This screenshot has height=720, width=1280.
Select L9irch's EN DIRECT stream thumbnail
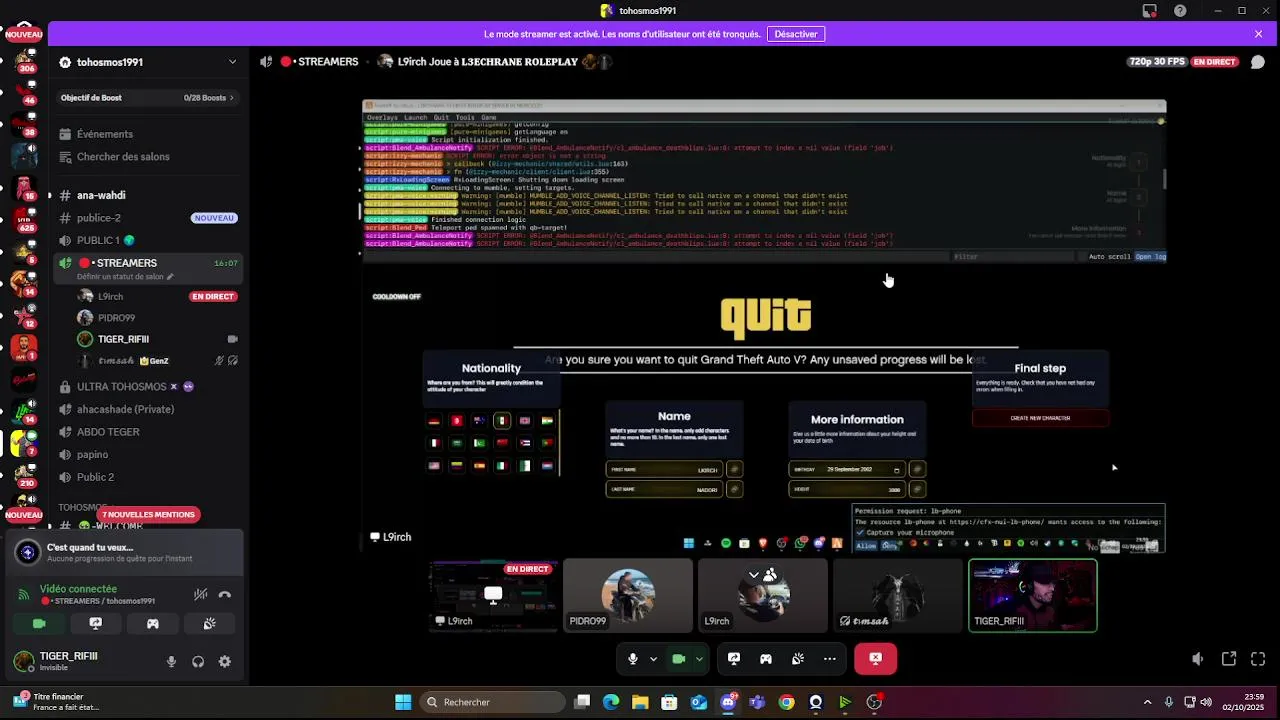click(493, 595)
